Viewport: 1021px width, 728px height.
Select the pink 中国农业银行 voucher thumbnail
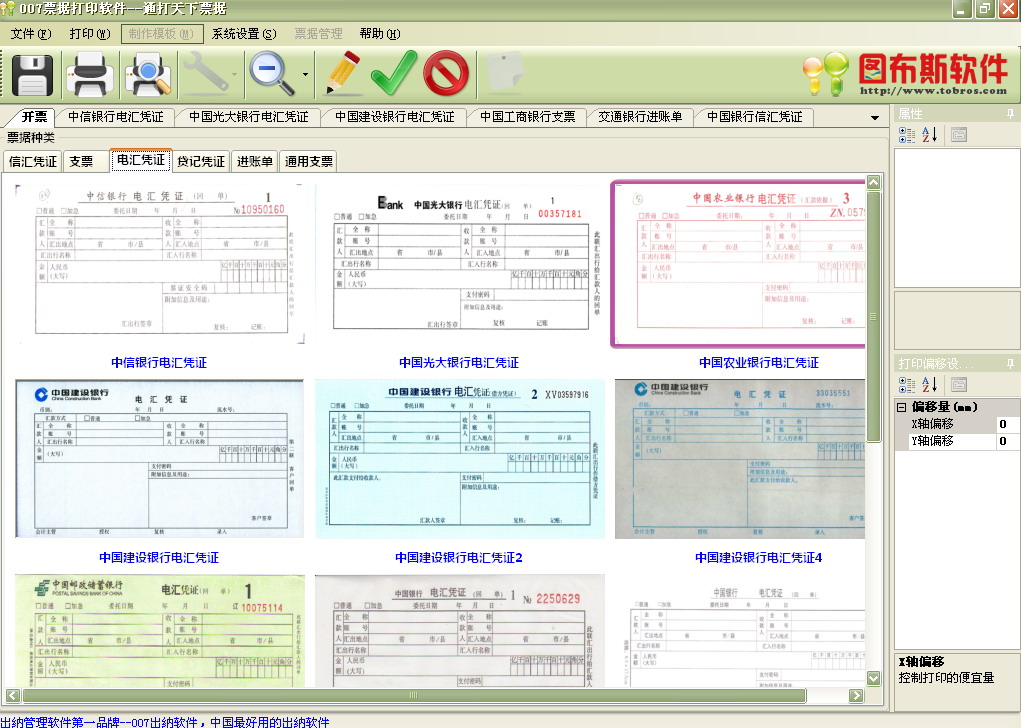pos(738,264)
